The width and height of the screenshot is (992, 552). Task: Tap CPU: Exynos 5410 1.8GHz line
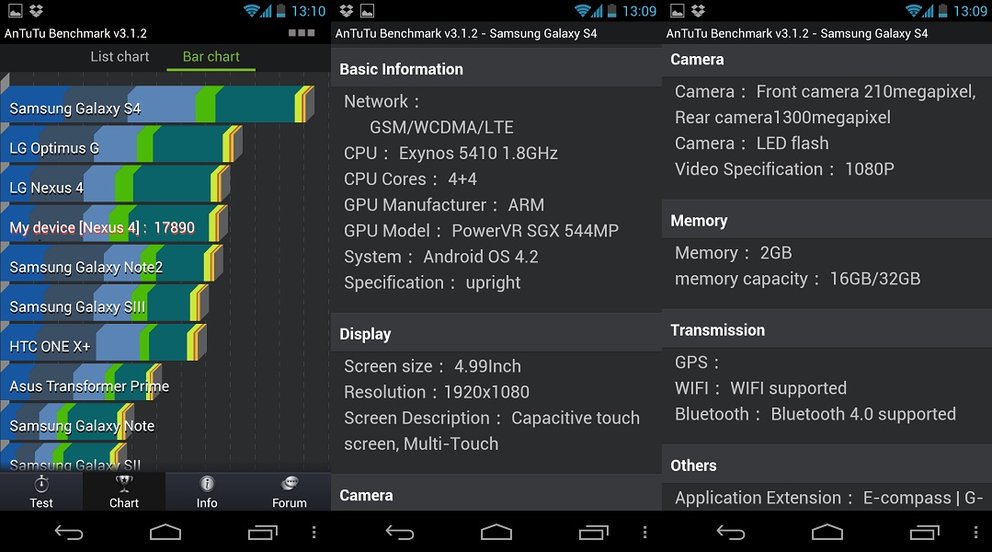450,153
